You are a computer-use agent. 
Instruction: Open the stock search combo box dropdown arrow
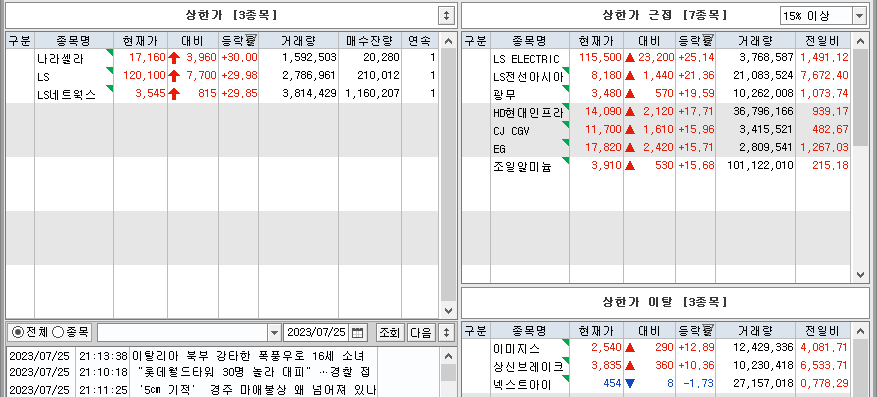click(x=274, y=333)
